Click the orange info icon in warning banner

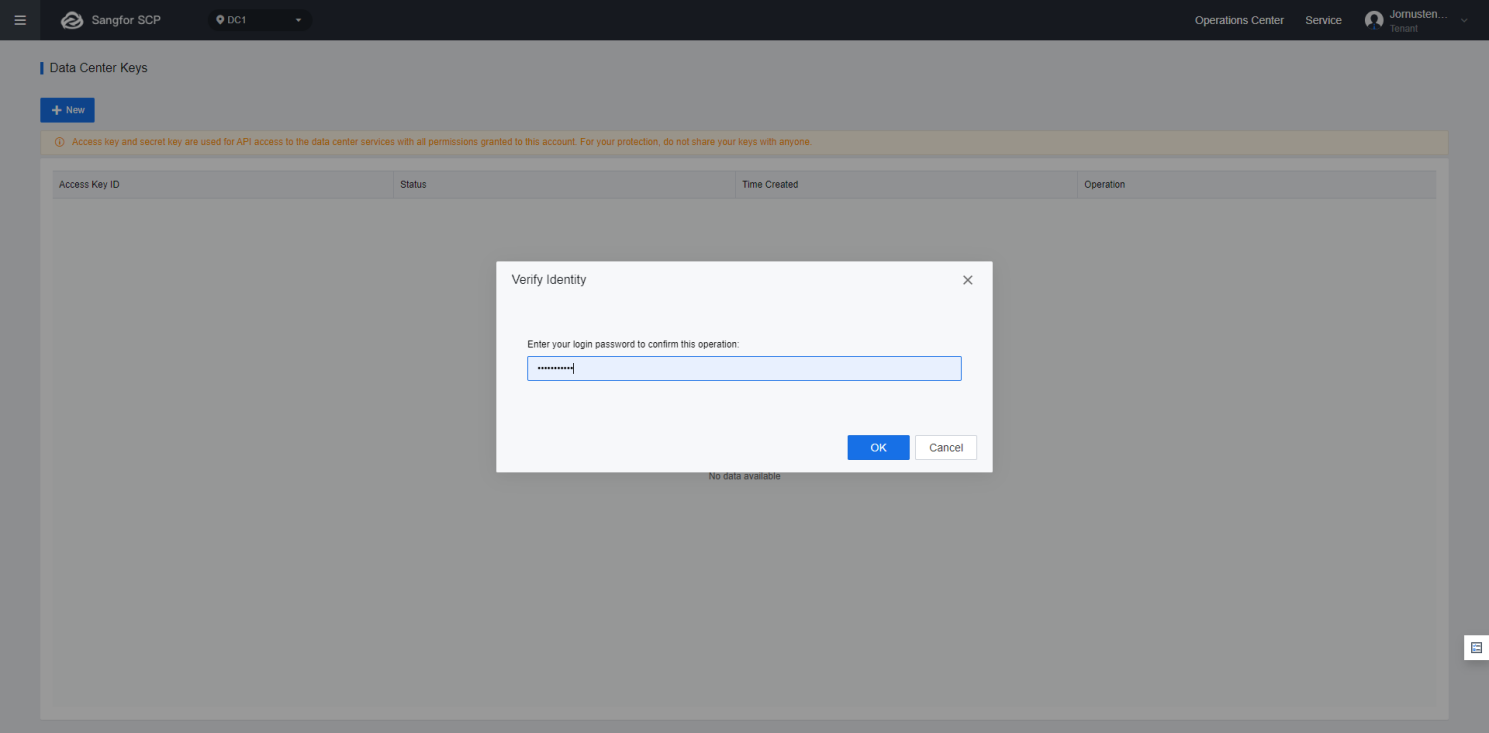click(x=59, y=142)
